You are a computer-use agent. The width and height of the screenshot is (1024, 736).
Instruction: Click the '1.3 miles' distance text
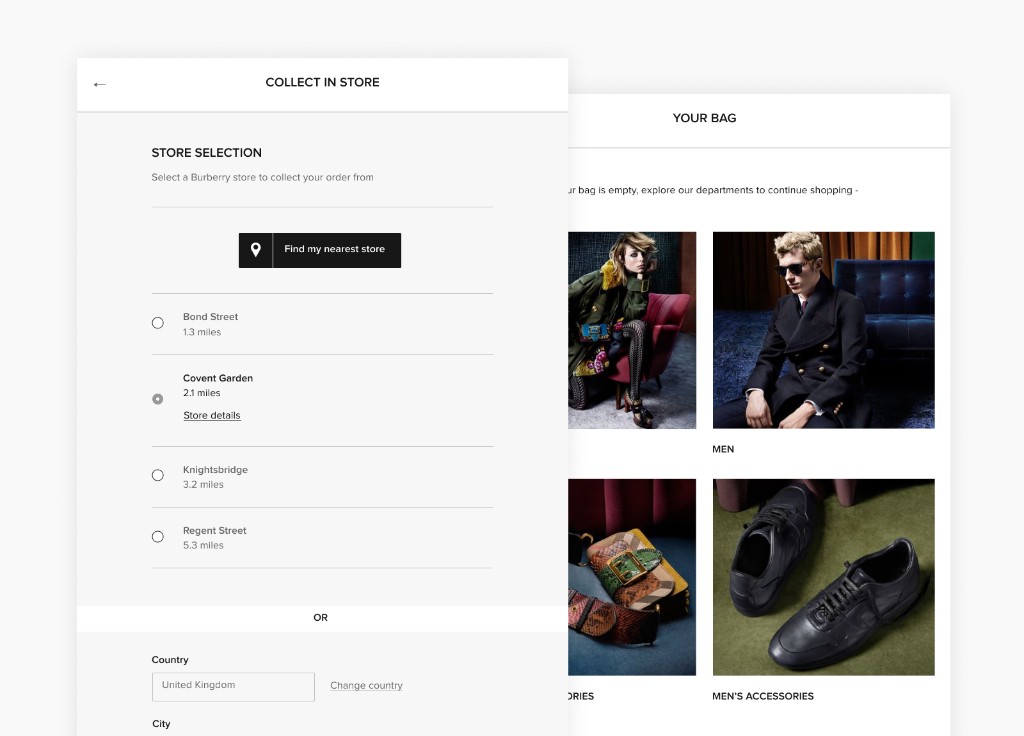coord(202,332)
